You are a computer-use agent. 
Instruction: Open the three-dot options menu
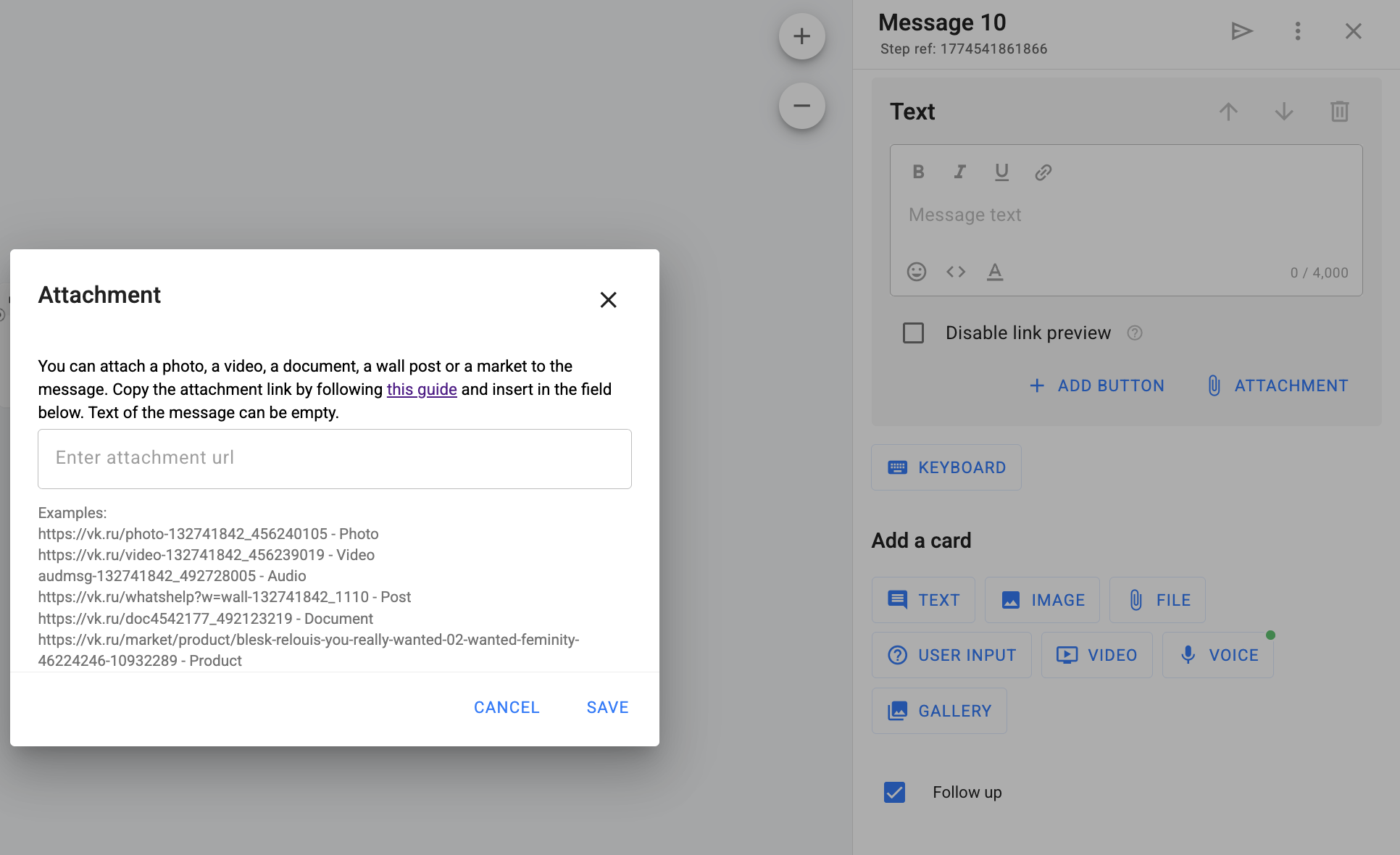pyautogui.click(x=1298, y=31)
